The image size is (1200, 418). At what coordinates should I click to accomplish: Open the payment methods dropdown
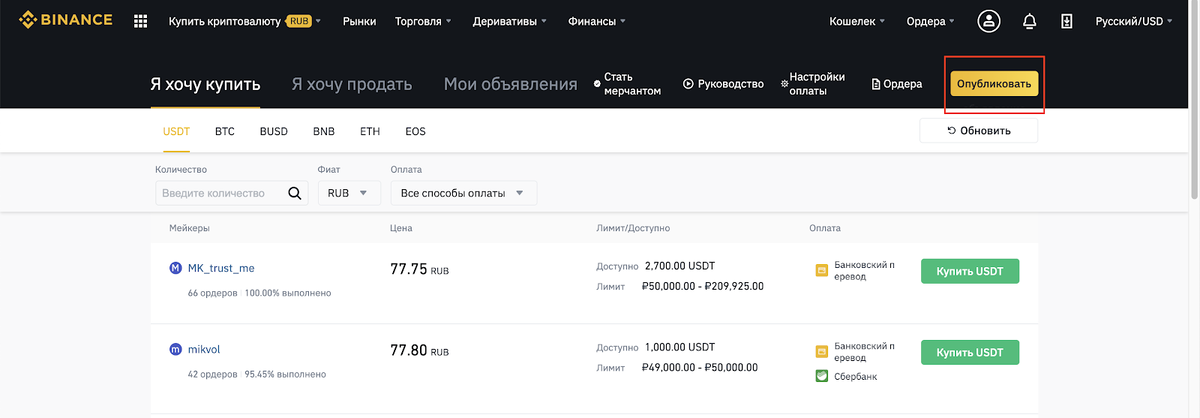pos(463,193)
